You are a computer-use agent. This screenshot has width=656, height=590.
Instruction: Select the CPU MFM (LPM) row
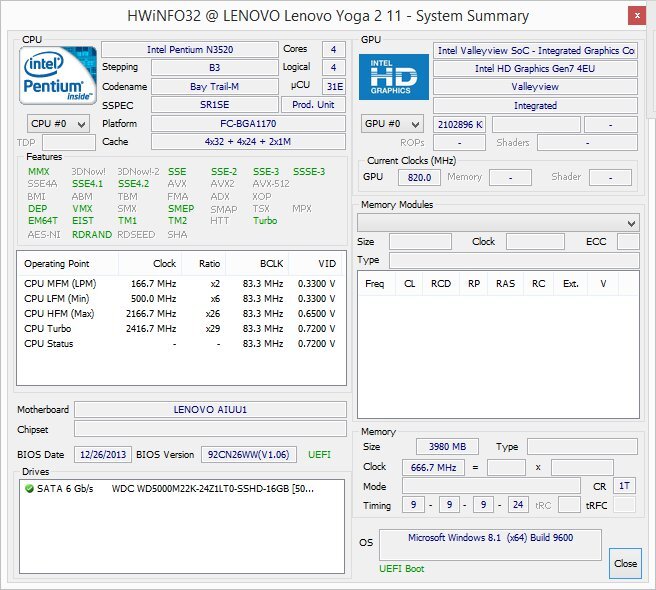(181, 284)
